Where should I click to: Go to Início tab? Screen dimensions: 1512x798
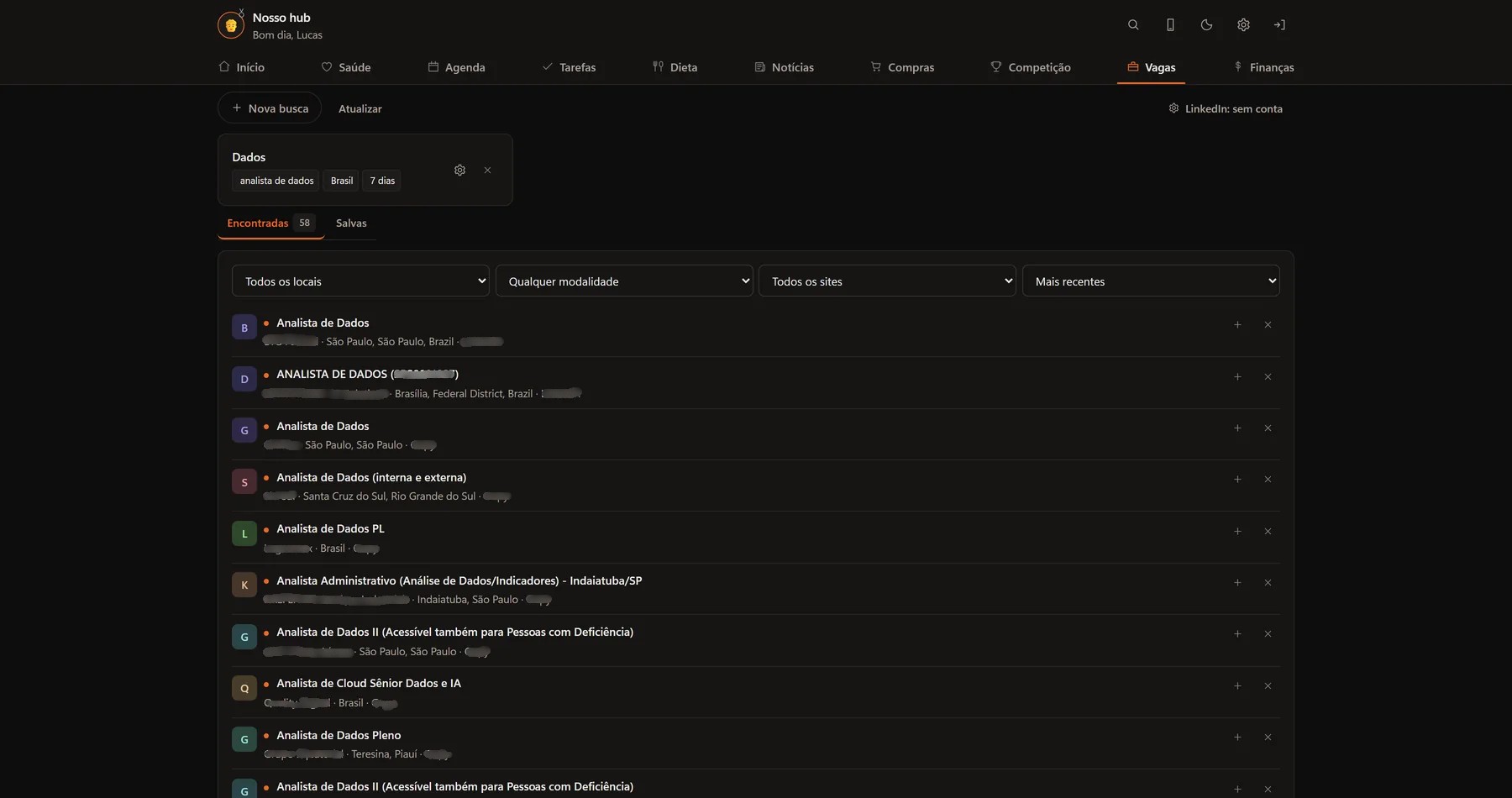(x=241, y=67)
